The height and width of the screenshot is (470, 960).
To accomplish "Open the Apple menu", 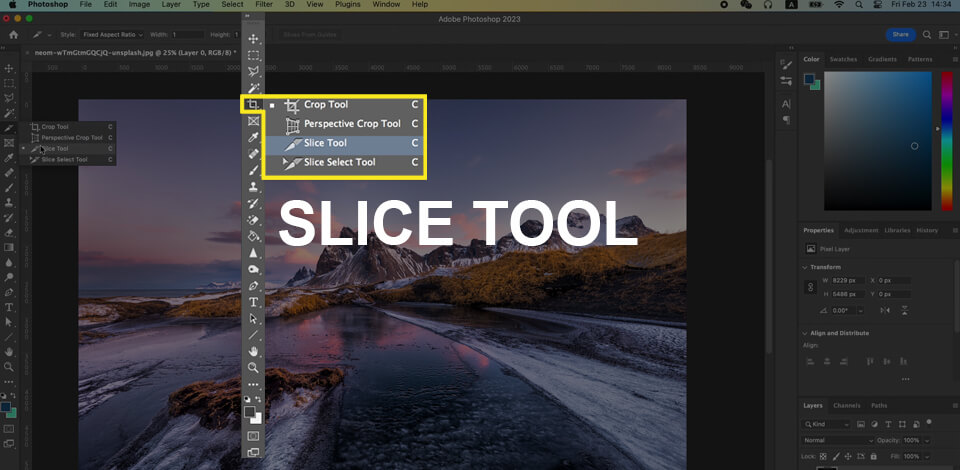I will (12, 4).
